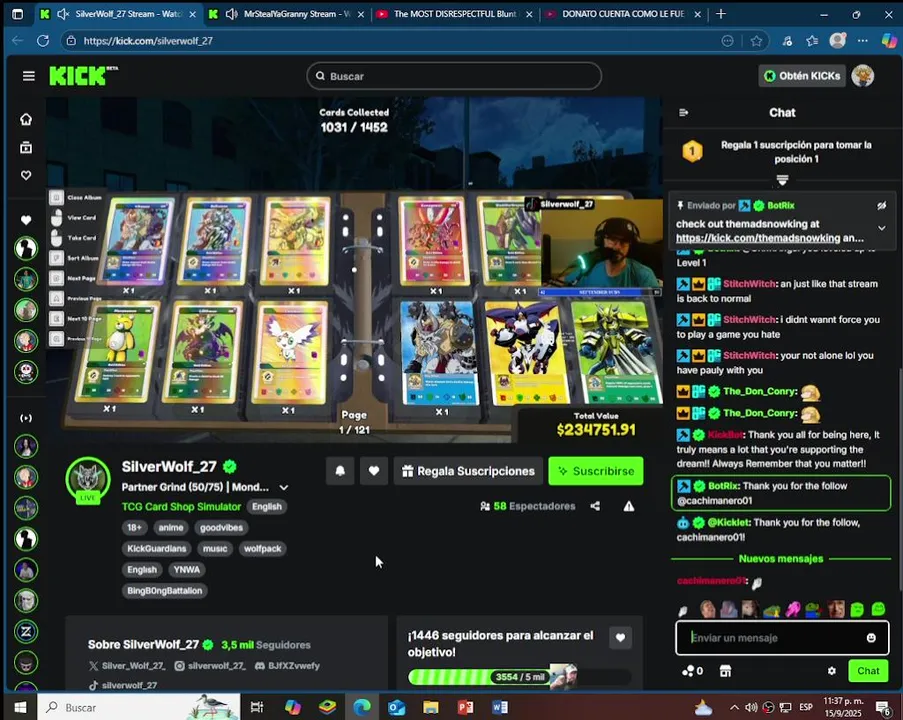
Task: Open the themadsnowking kick link
Action: (x=758, y=238)
